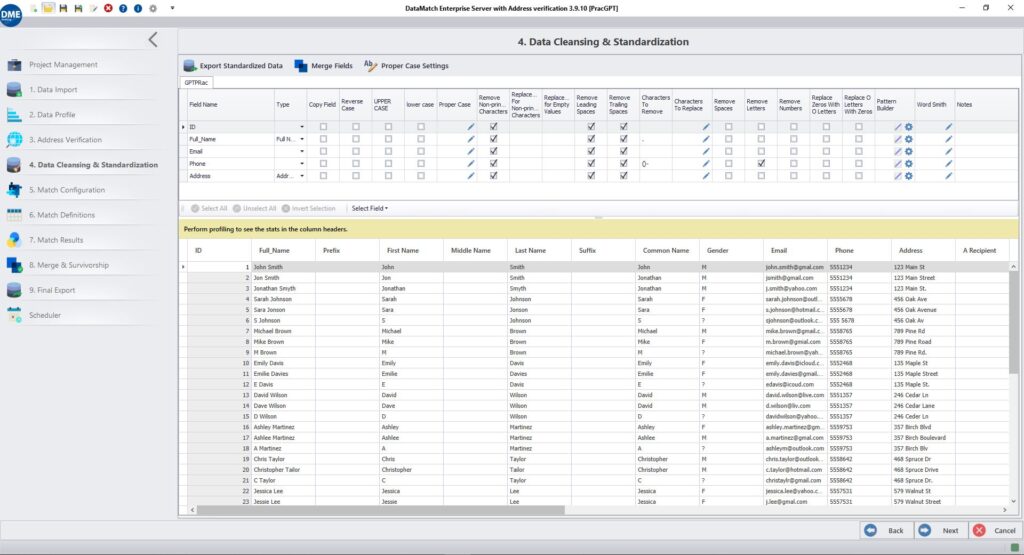This screenshot has height=555, width=1024.
Task: Open Type dropdown for Address row
Action: click(302, 176)
